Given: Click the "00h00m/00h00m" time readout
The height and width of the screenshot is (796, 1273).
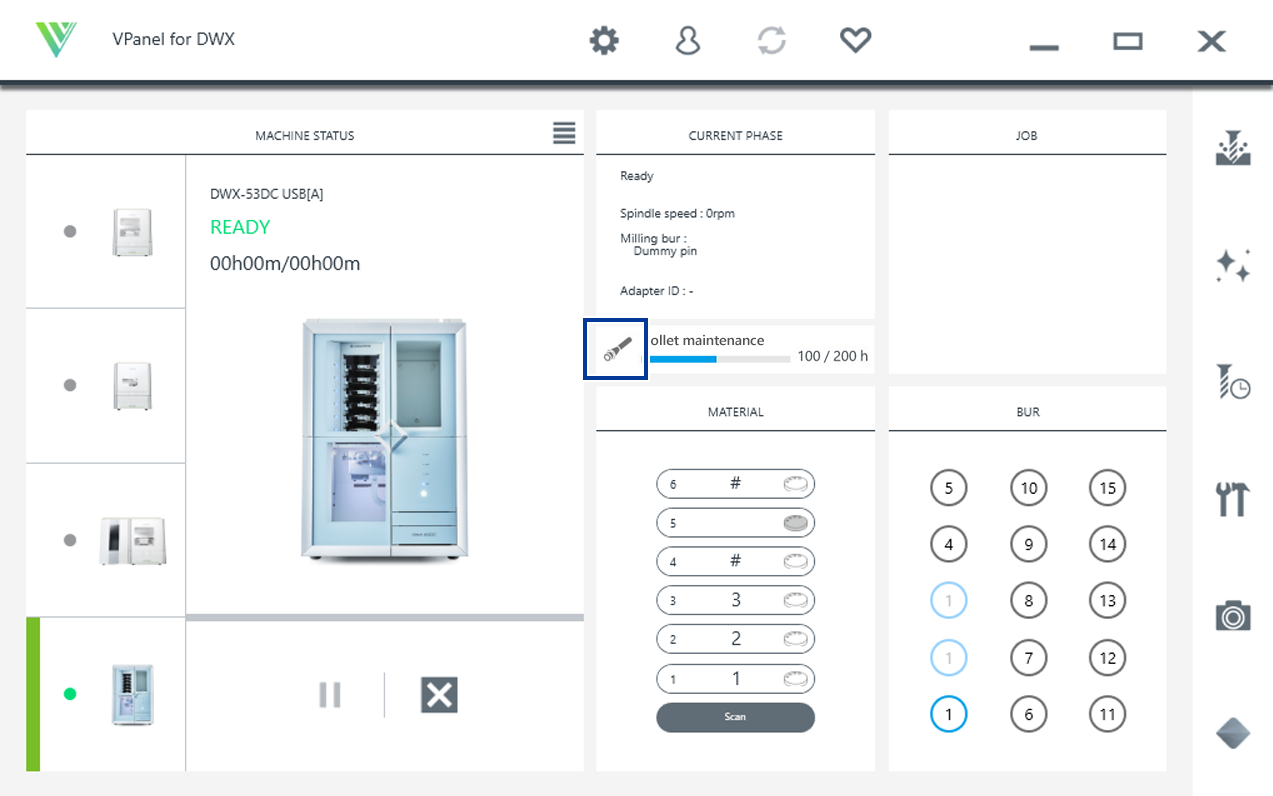Looking at the screenshot, I should click(x=285, y=263).
